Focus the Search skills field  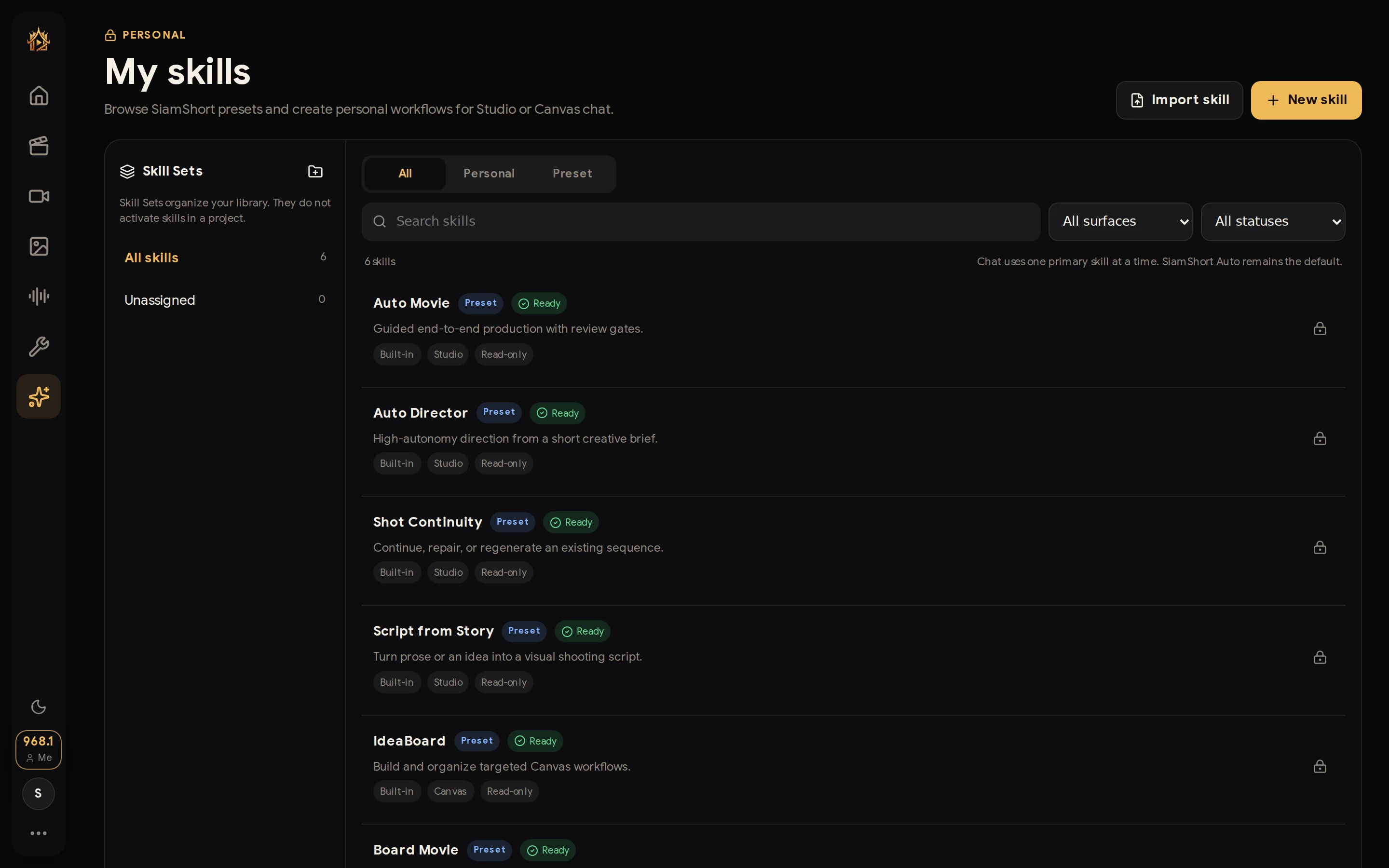[701, 222]
